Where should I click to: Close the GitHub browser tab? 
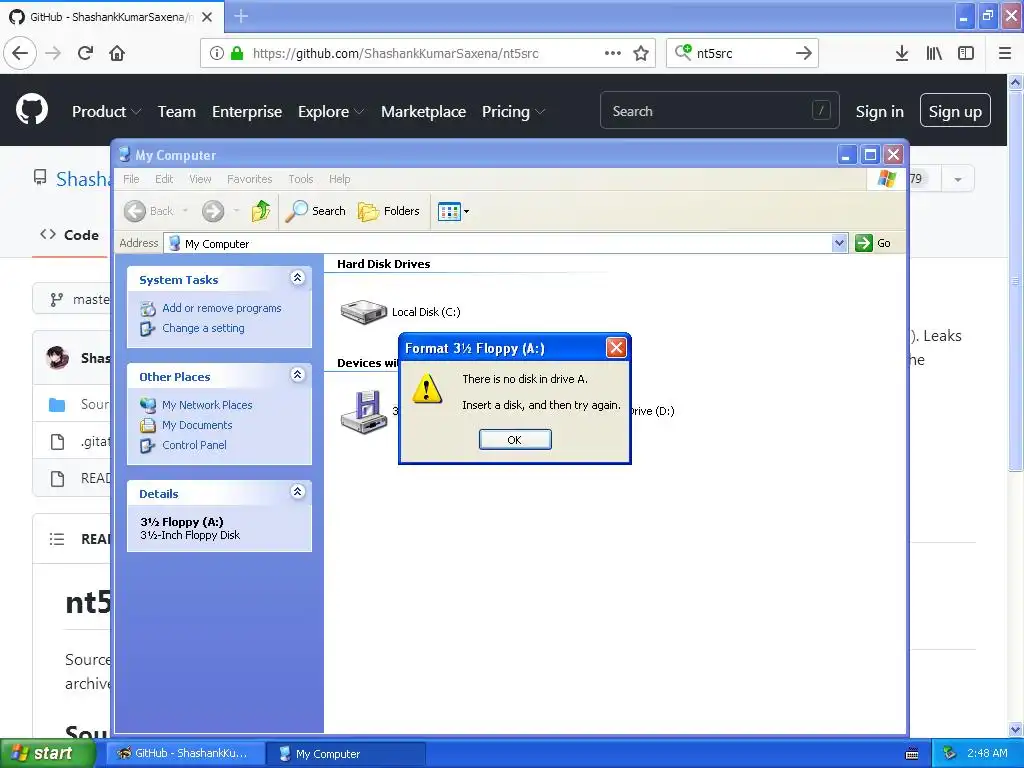click(207, 17)
